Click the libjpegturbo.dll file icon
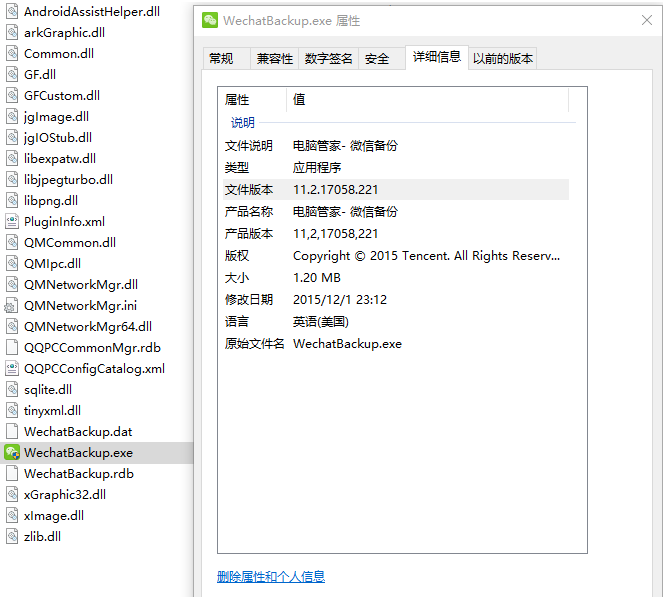 click(12, 180)
